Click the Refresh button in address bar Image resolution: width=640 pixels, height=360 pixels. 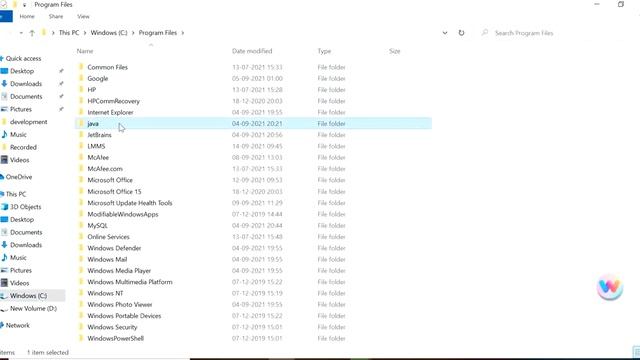point(461,33)
